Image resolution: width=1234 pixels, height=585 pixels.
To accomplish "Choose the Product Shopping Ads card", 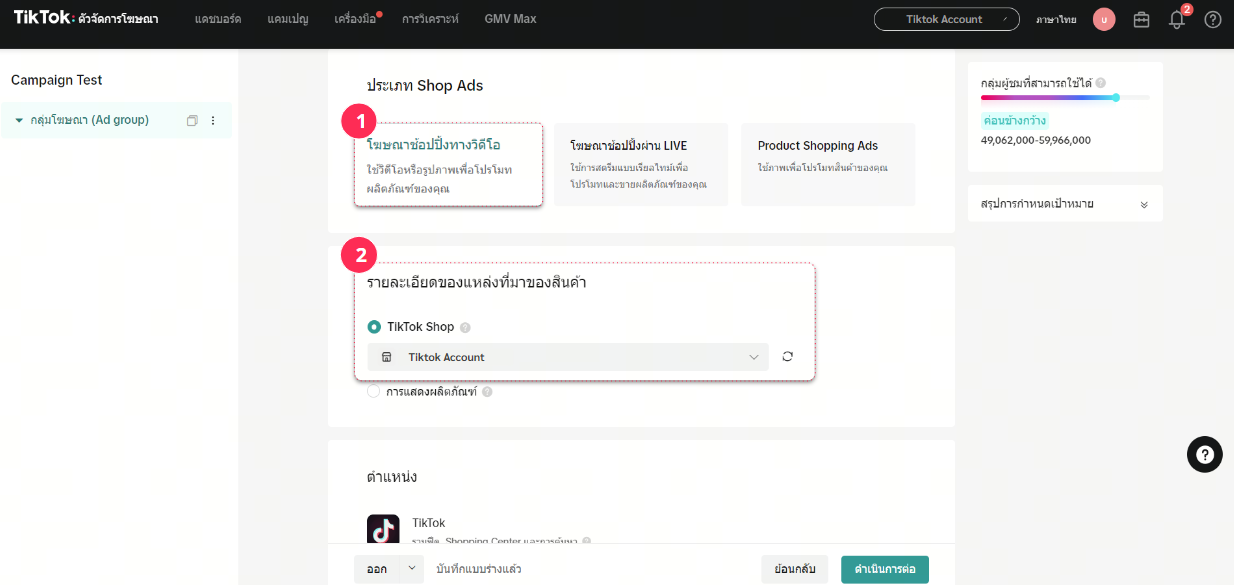I will 828,165.
